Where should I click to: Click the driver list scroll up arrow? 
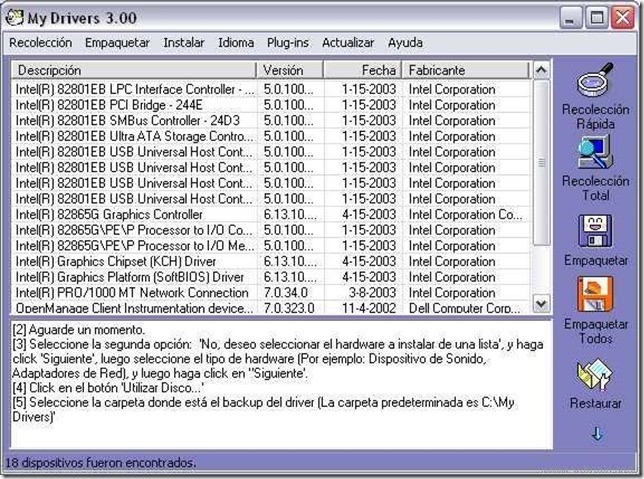pyautogui.click(x=541, y=70)
